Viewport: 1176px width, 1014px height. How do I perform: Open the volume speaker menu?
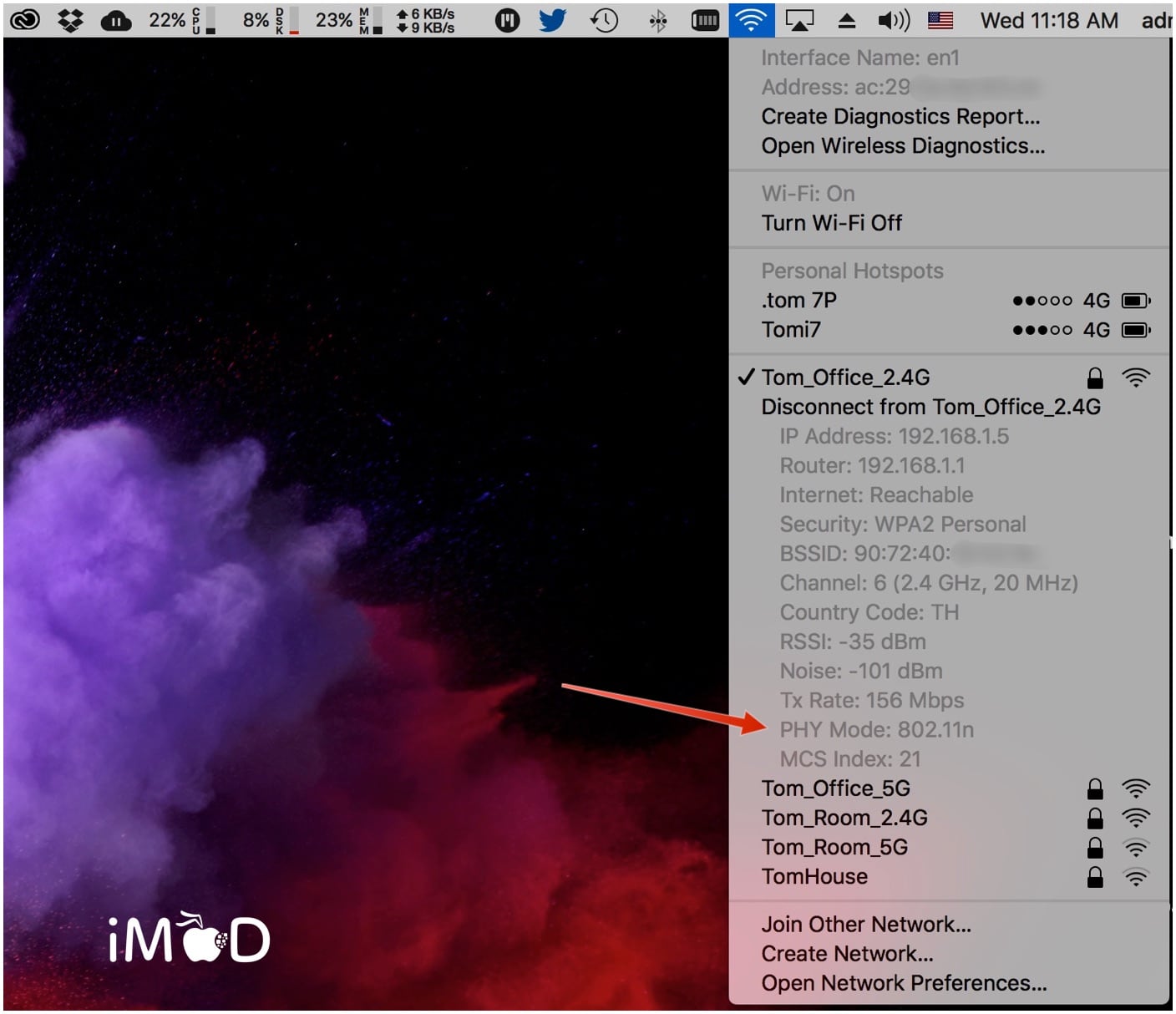(894, 19)
